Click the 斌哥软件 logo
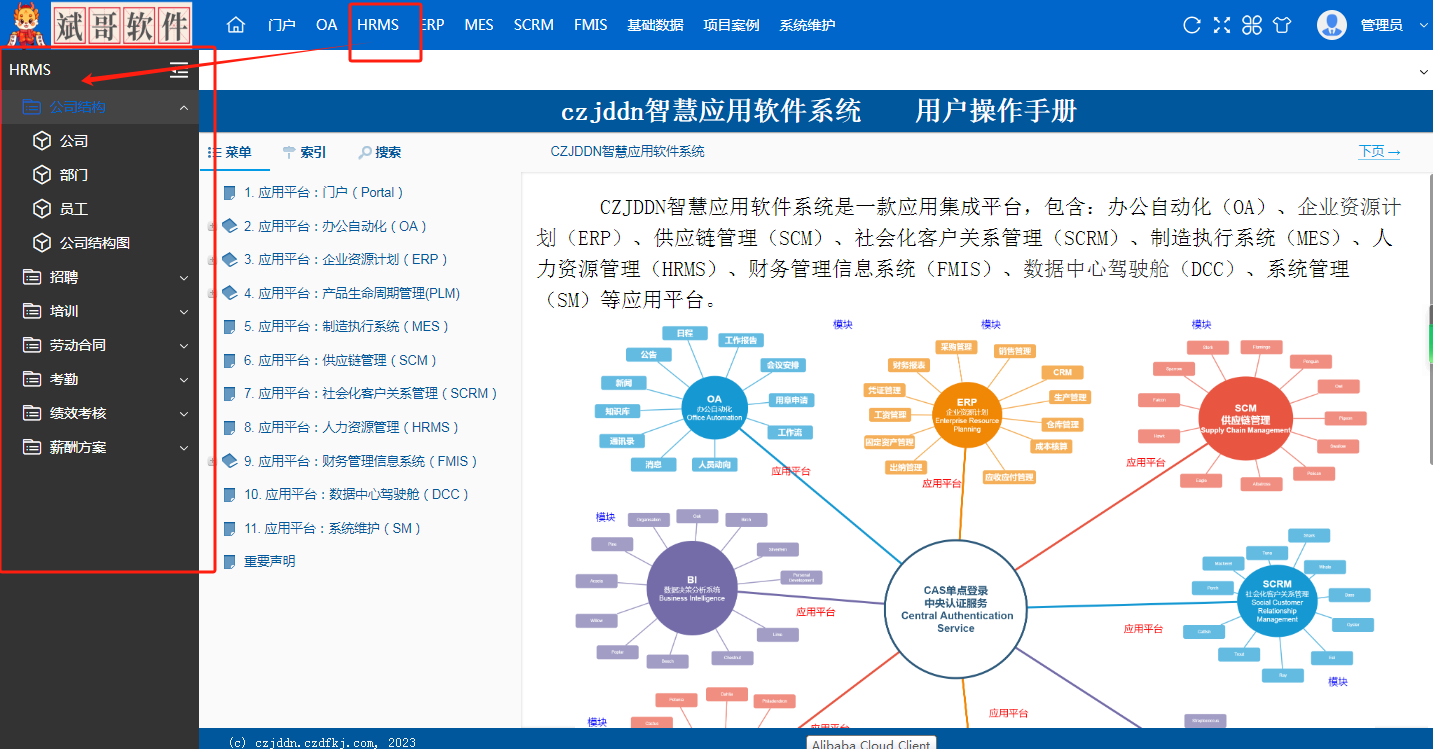The width and height of the screenshot is (1433, 749). tap(100, 25)
